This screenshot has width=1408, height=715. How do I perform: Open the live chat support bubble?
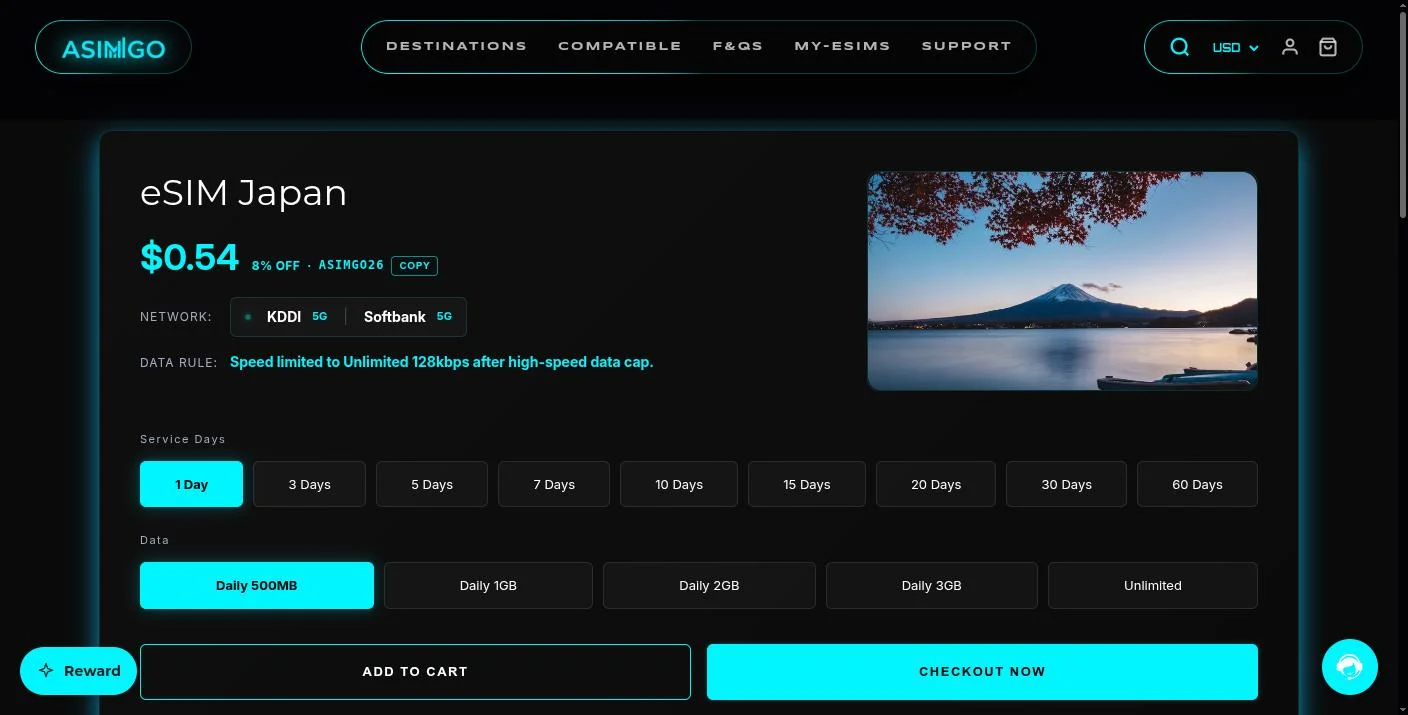click(x=1350, y=666)
